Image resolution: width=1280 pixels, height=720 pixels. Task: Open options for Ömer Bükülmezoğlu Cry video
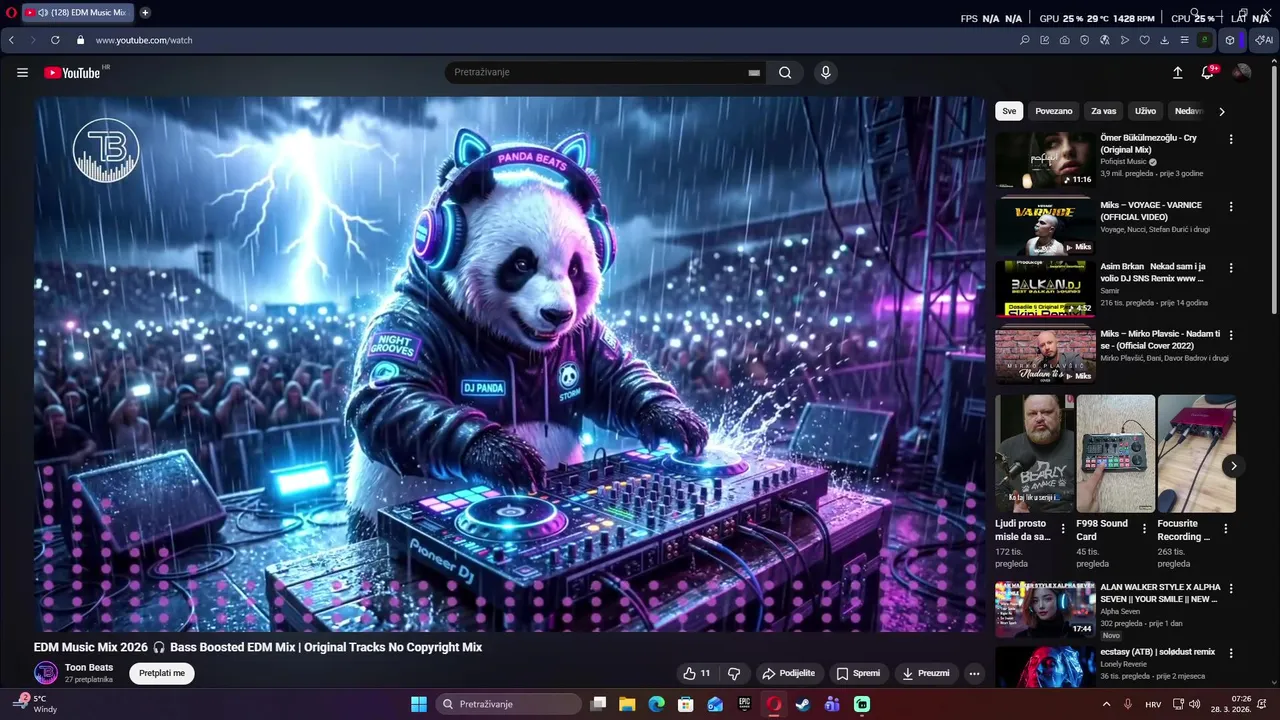click(1231, 139)
